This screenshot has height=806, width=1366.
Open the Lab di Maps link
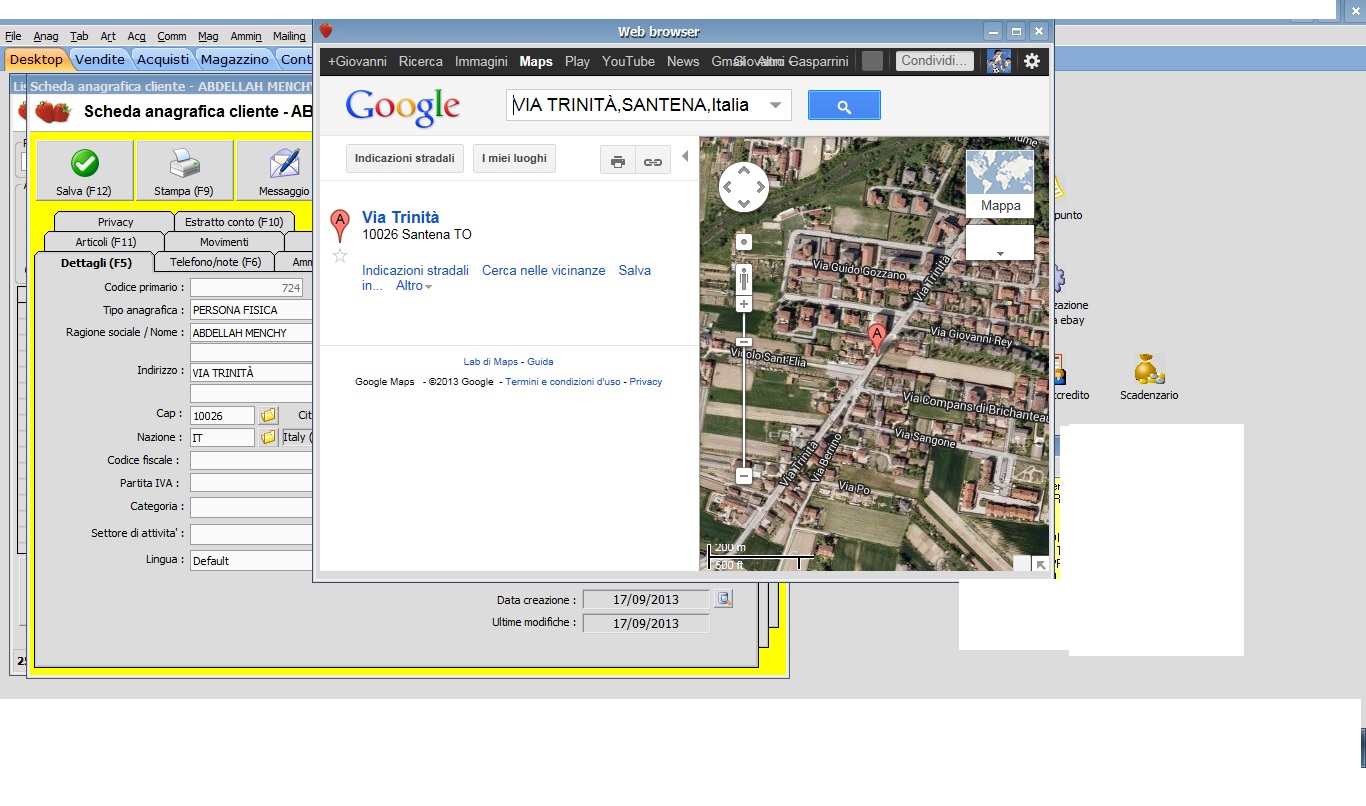tap(491, 362)
